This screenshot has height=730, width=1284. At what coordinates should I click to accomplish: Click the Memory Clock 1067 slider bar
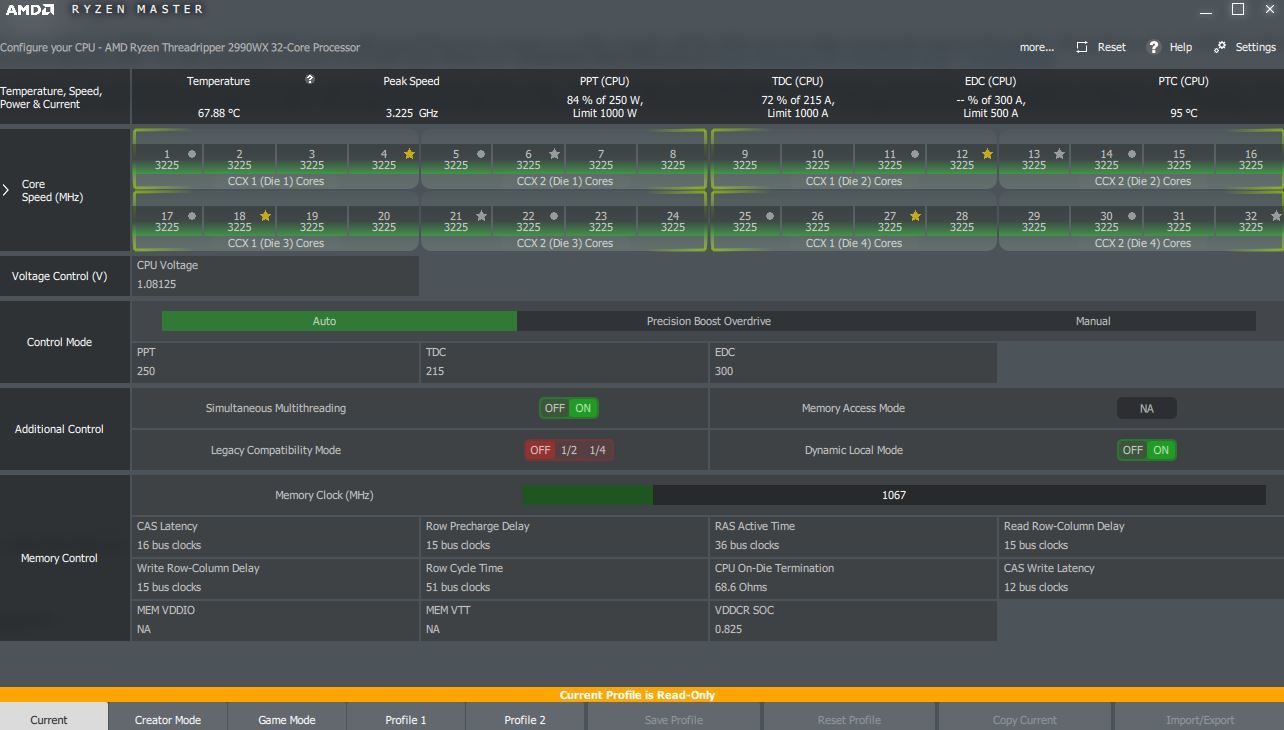[x=894, y=495]
